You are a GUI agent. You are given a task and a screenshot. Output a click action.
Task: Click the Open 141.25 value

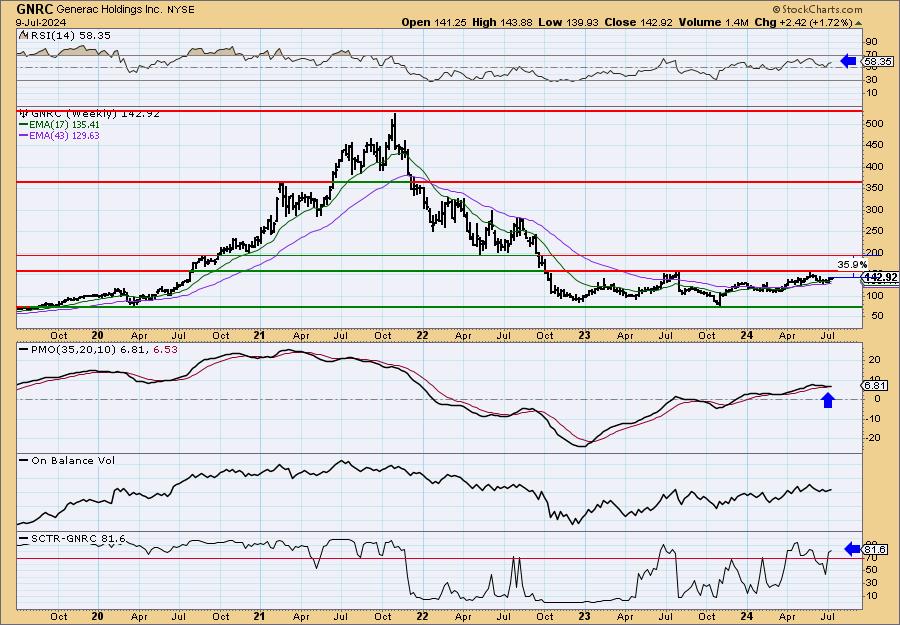pyautogui.click(x=434, y=22)
